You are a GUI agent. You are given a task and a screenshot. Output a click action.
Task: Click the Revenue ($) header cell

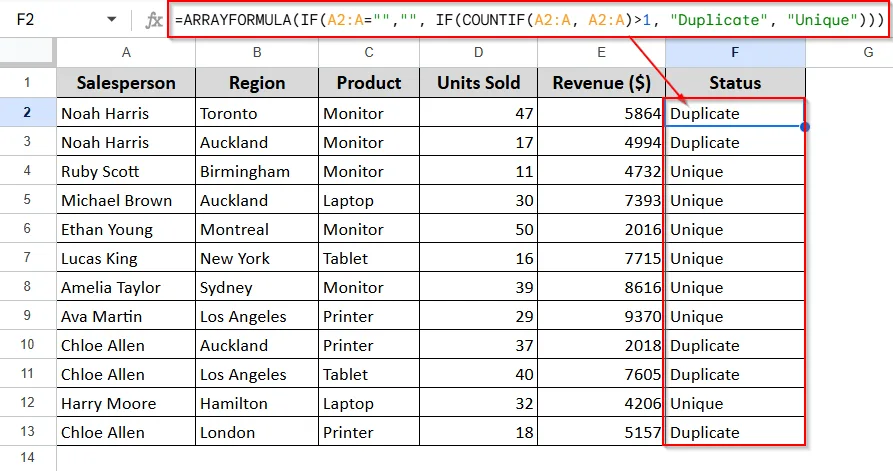[601, 83]
